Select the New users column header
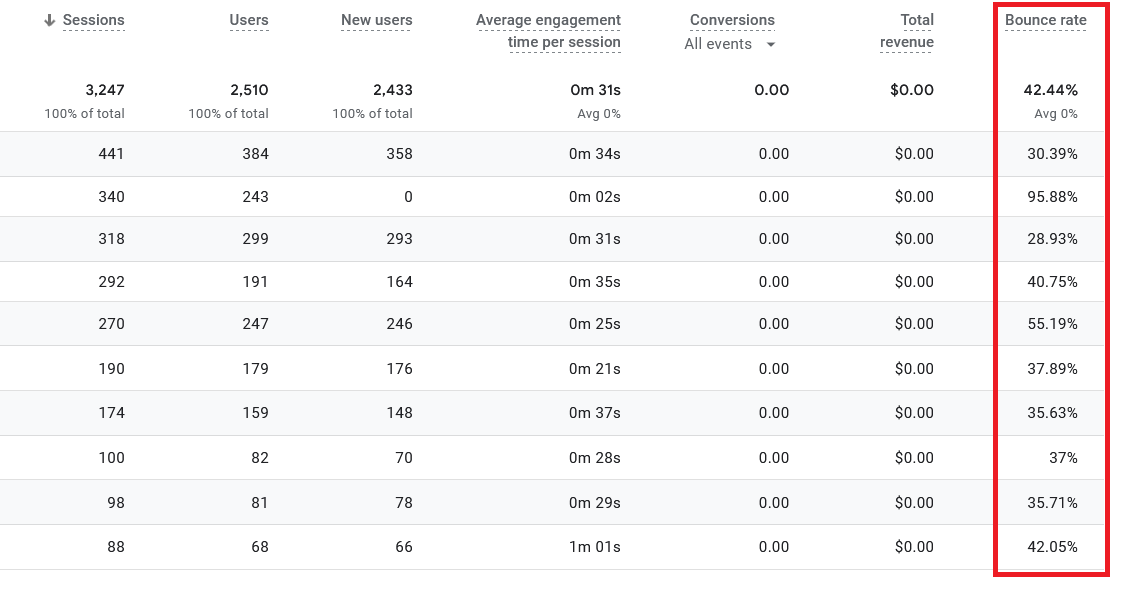Viewport: 1128px width, 589px height. click(376, 21)
